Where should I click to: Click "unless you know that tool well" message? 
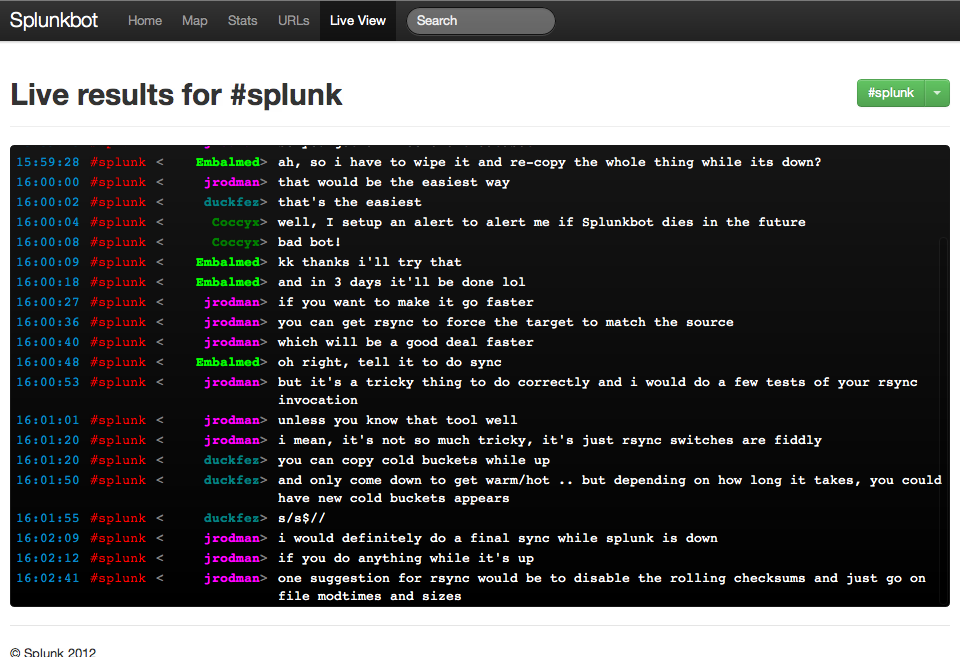[397, 420]
